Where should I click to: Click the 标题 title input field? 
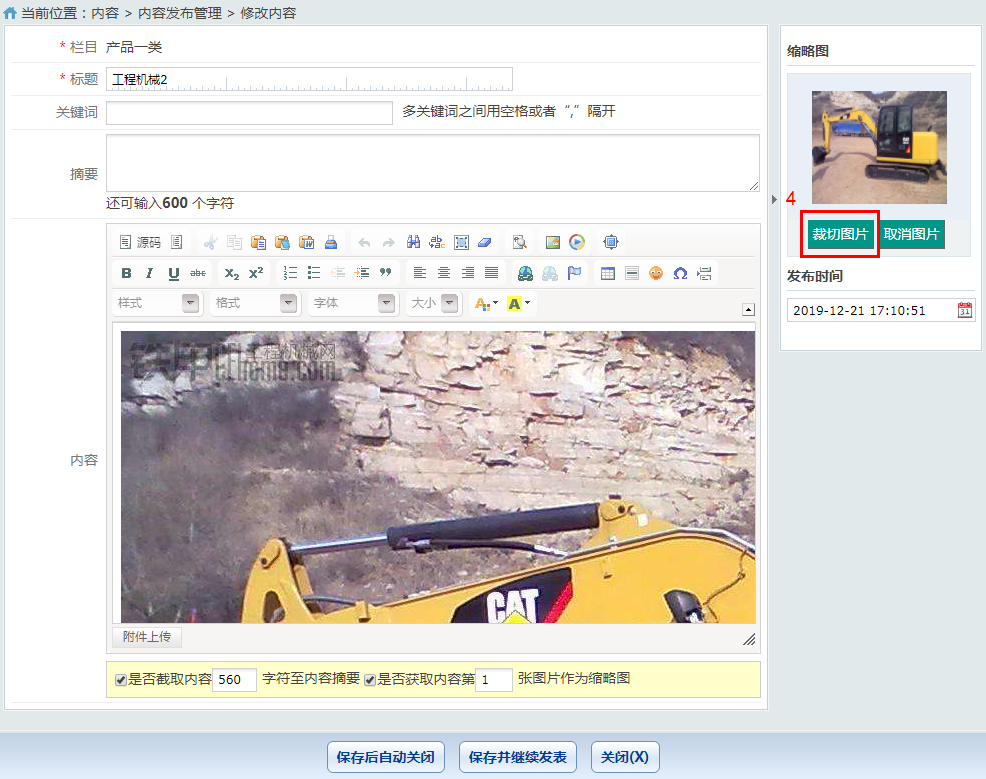(x=309, y=79)
